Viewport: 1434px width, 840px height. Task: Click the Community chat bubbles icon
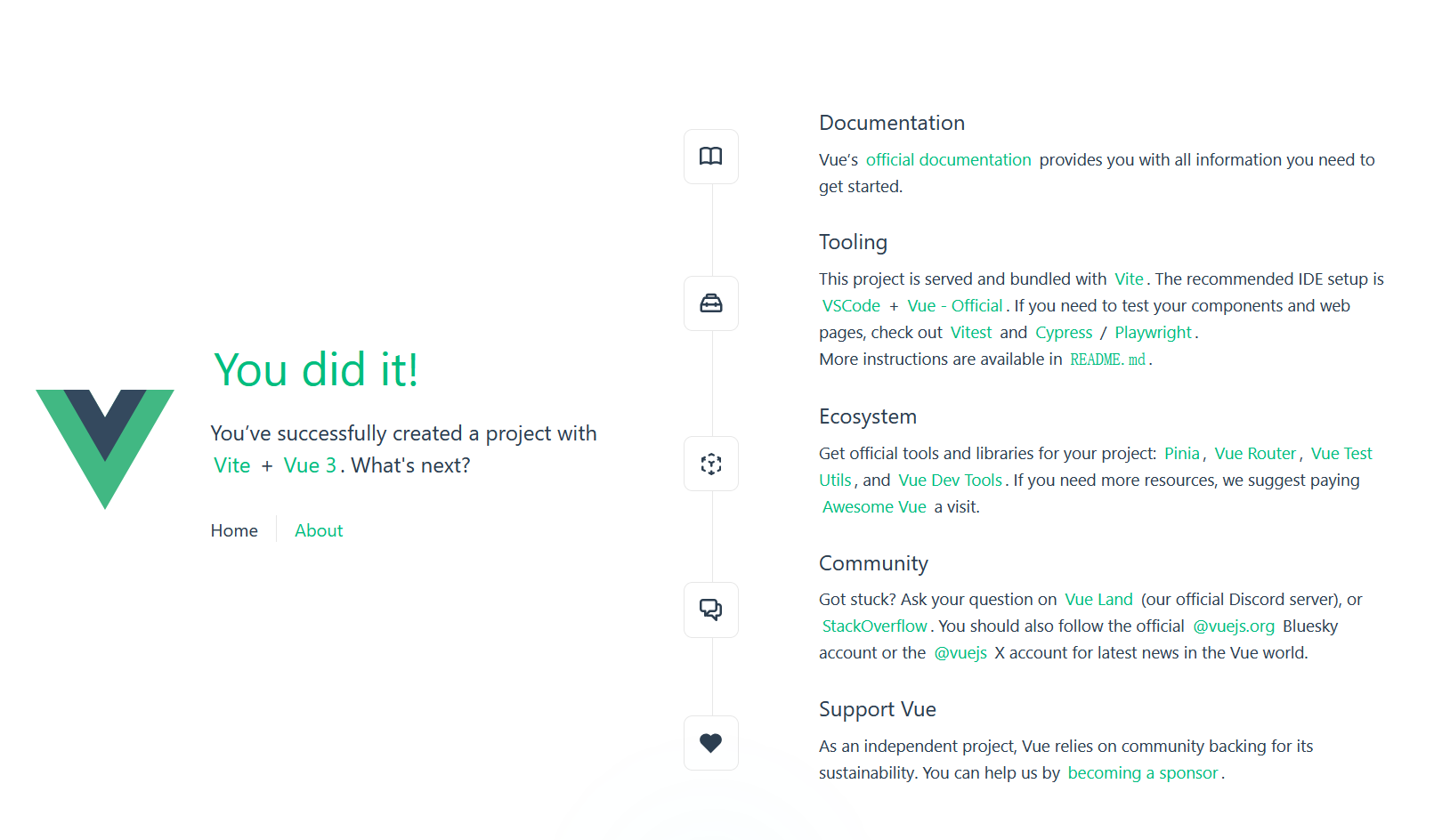coord(710,610)
